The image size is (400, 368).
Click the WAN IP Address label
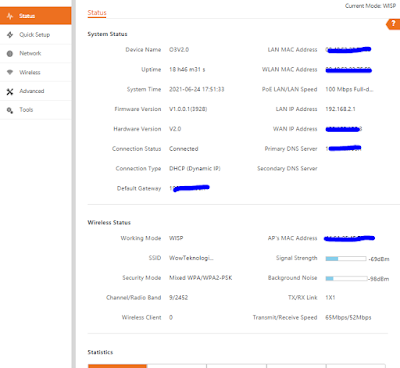(295, 129)
